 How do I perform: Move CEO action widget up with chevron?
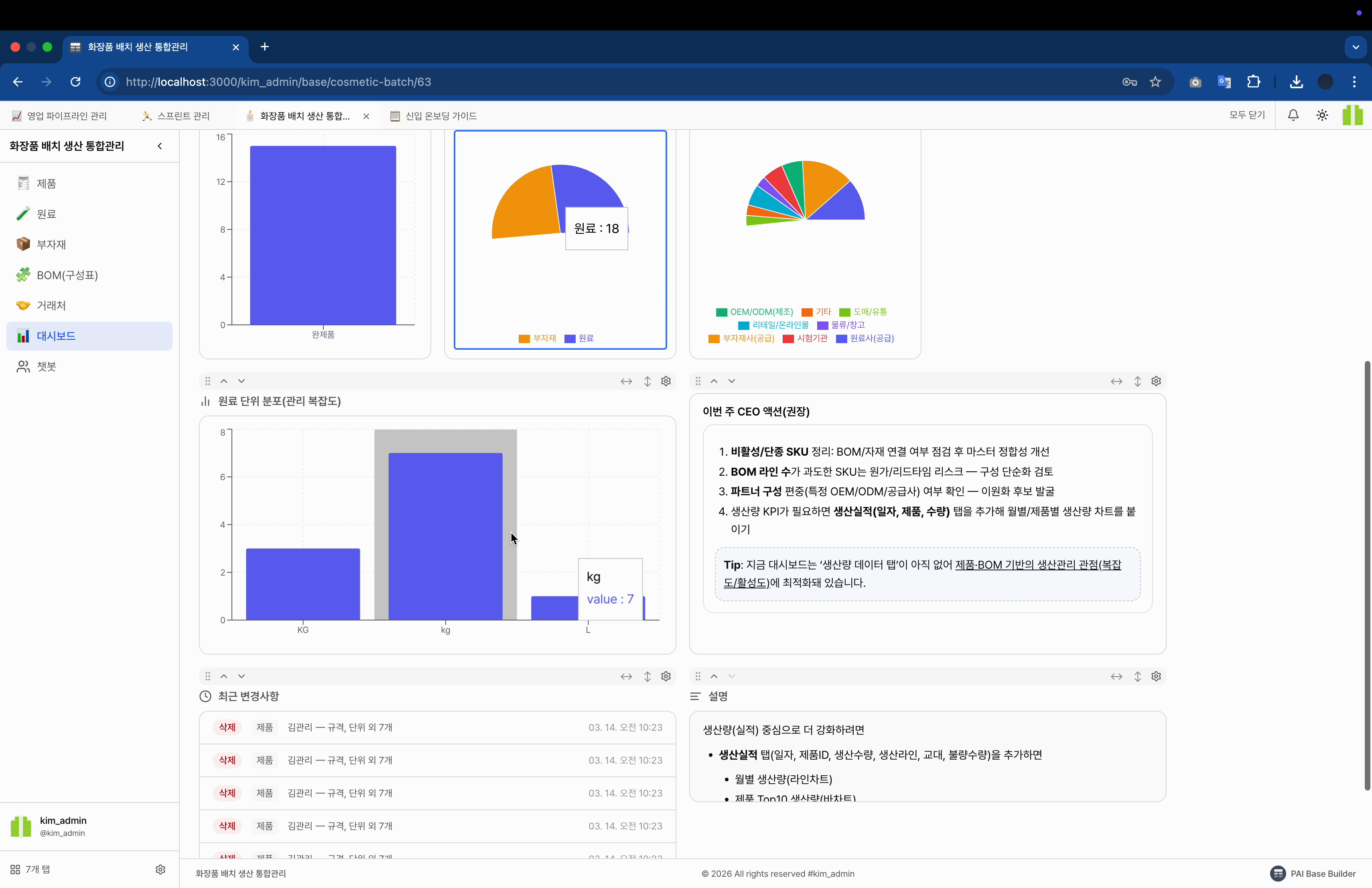(714, 381)
